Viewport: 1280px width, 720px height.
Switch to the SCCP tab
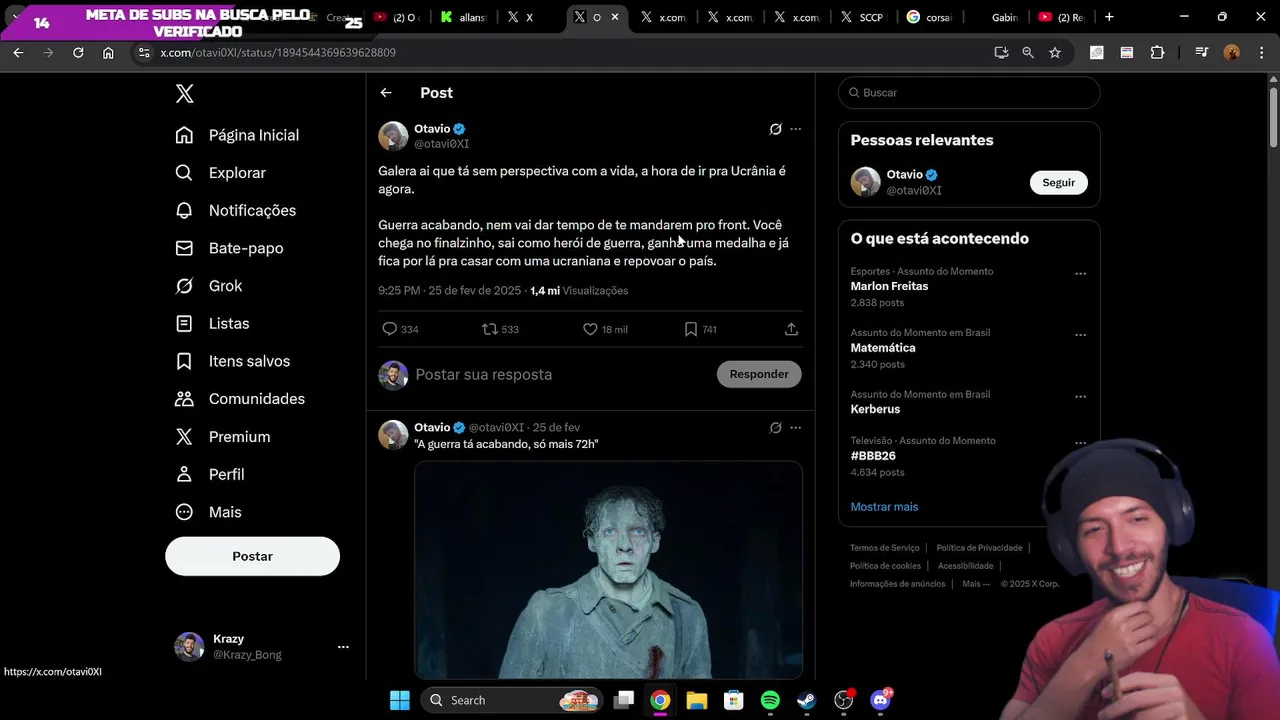click(862, 17)
